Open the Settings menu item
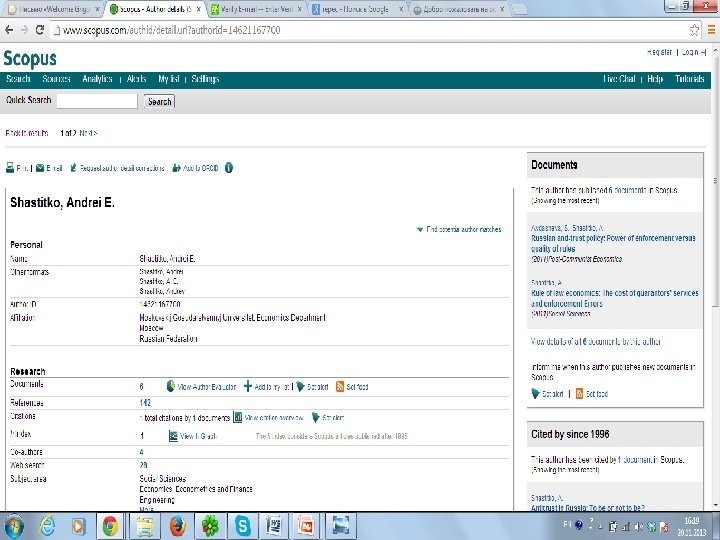This screenshot has width=720, height=540. [x=205, y=79]
